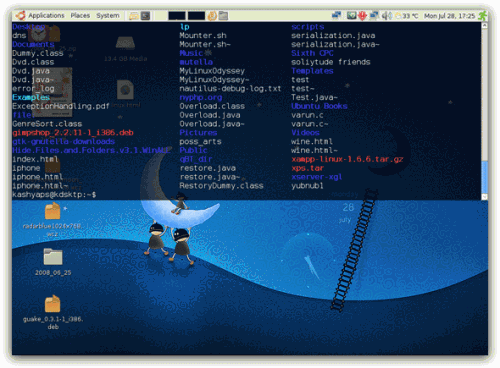This screenshot has width=500, height=368.
Task: Open the volume control speaker icon
Action: [x=386, y=15]
